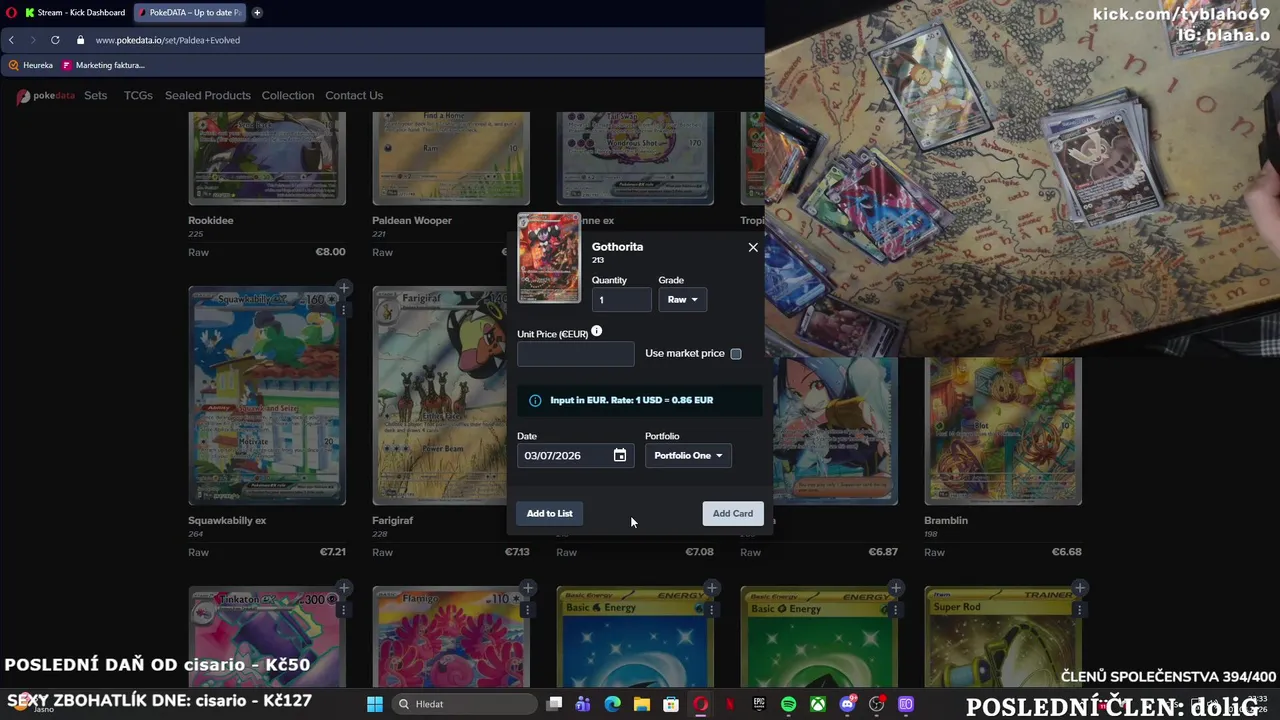Open Contact Us link

354,96
